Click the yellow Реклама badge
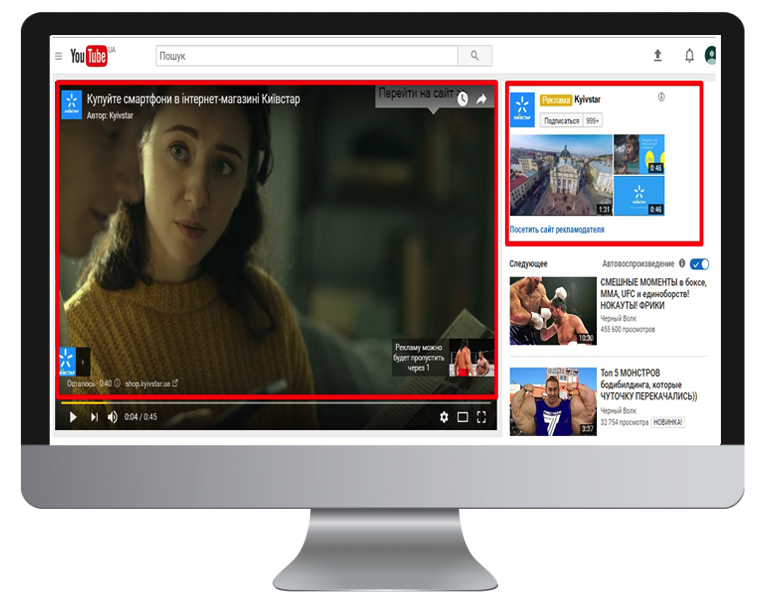The height and width of the screenshot is (603, 768). point(556,100)
